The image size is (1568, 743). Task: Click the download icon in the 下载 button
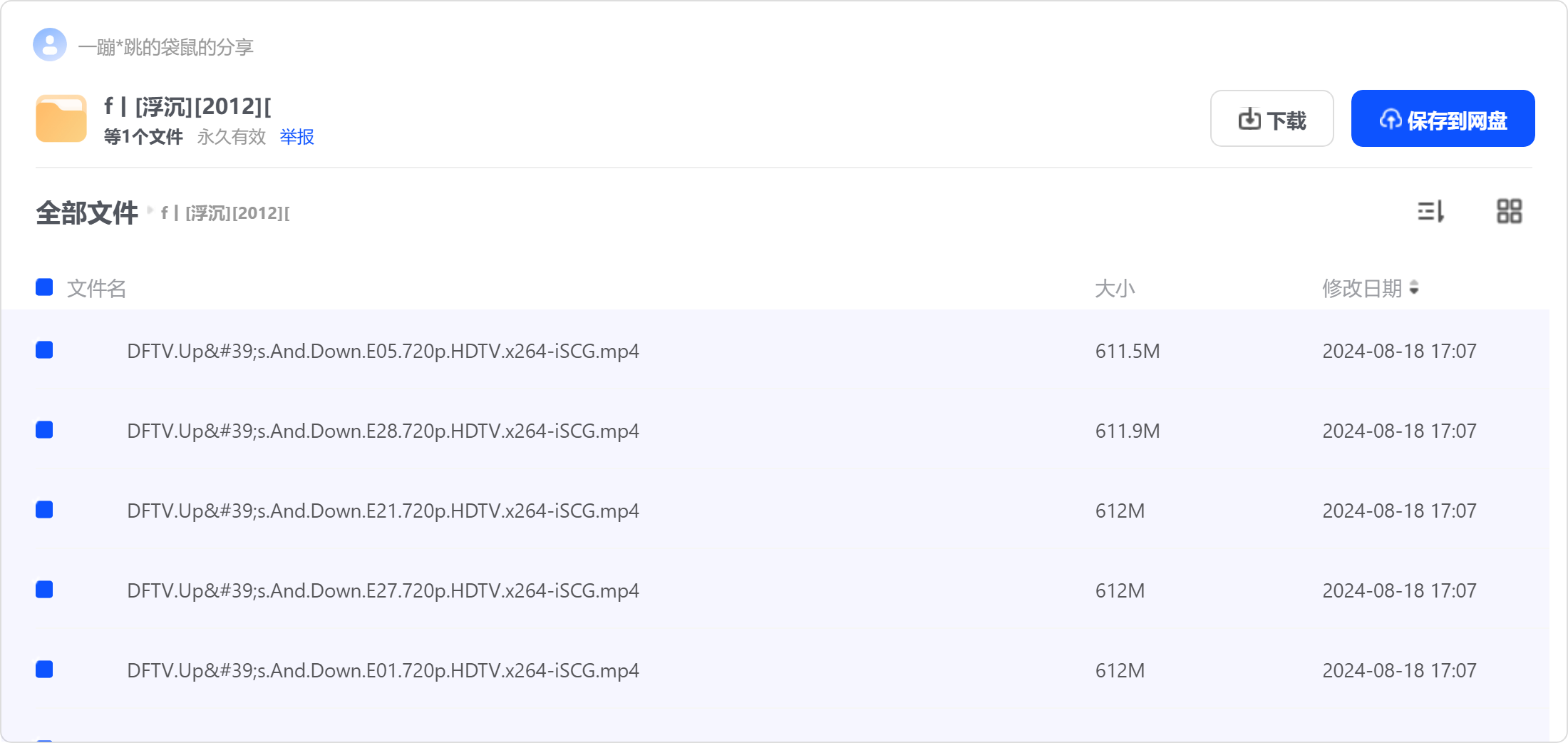tap(1249, 119)
